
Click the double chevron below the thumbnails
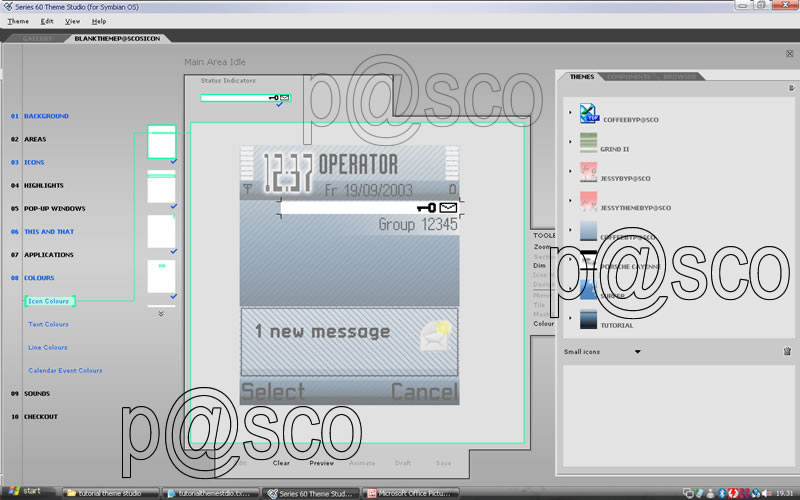(x=161, y=314)
